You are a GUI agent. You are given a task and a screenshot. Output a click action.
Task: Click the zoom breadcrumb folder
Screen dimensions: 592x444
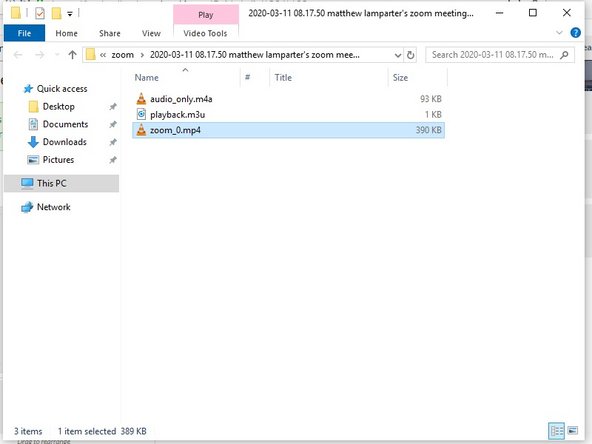pos(122,55)
